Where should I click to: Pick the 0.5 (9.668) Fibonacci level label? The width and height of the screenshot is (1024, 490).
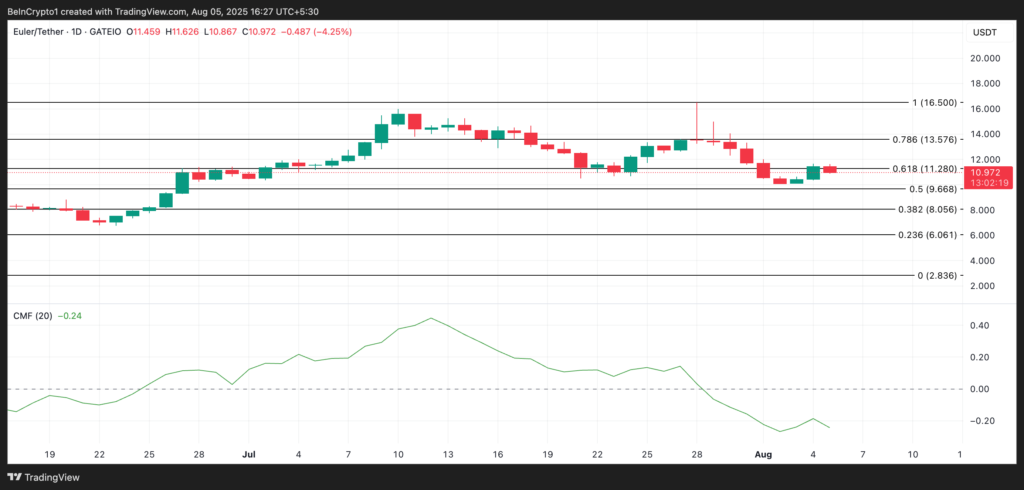pyautogui.click(x=932, y=189)
